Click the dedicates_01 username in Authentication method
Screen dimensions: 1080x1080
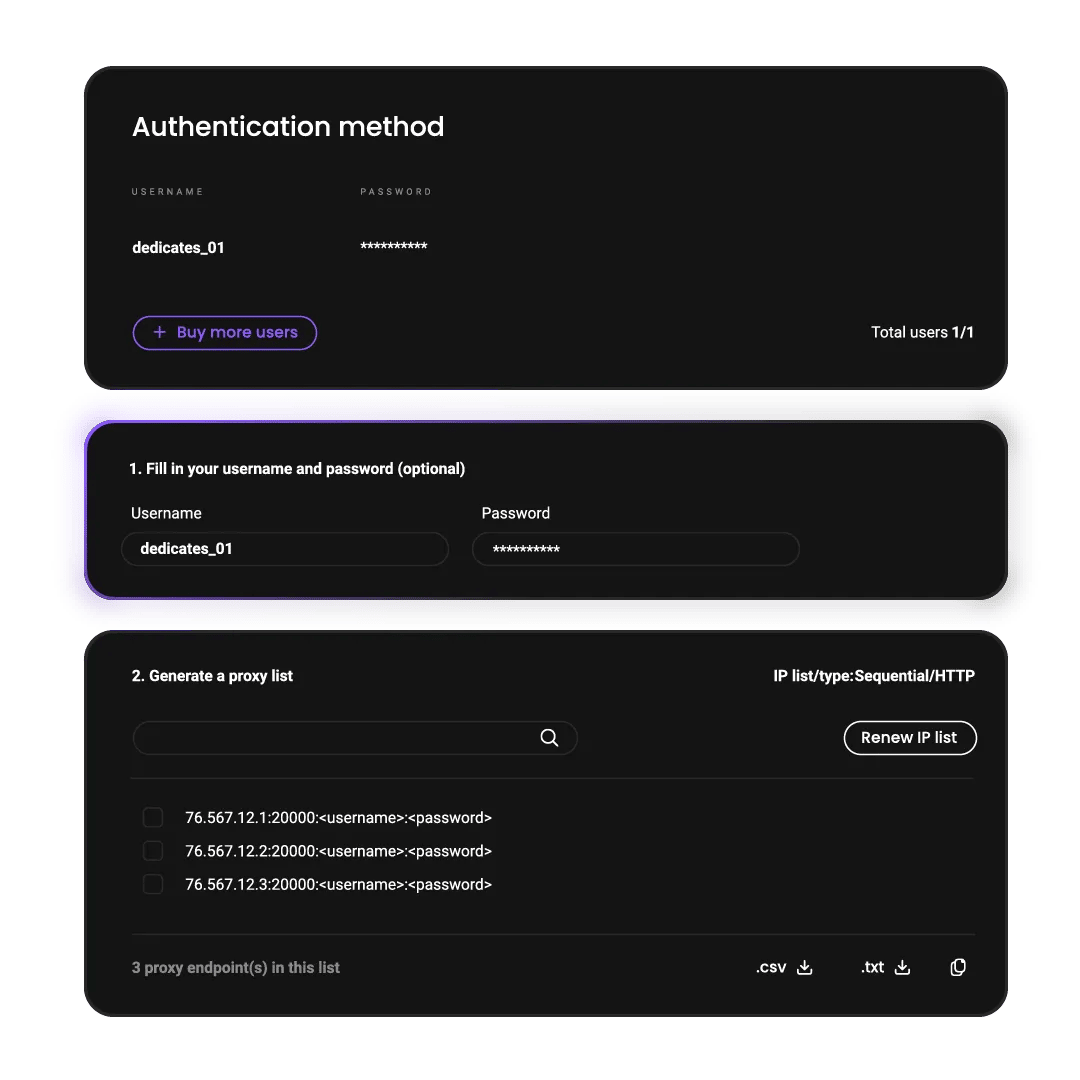[x=178, y=248]
